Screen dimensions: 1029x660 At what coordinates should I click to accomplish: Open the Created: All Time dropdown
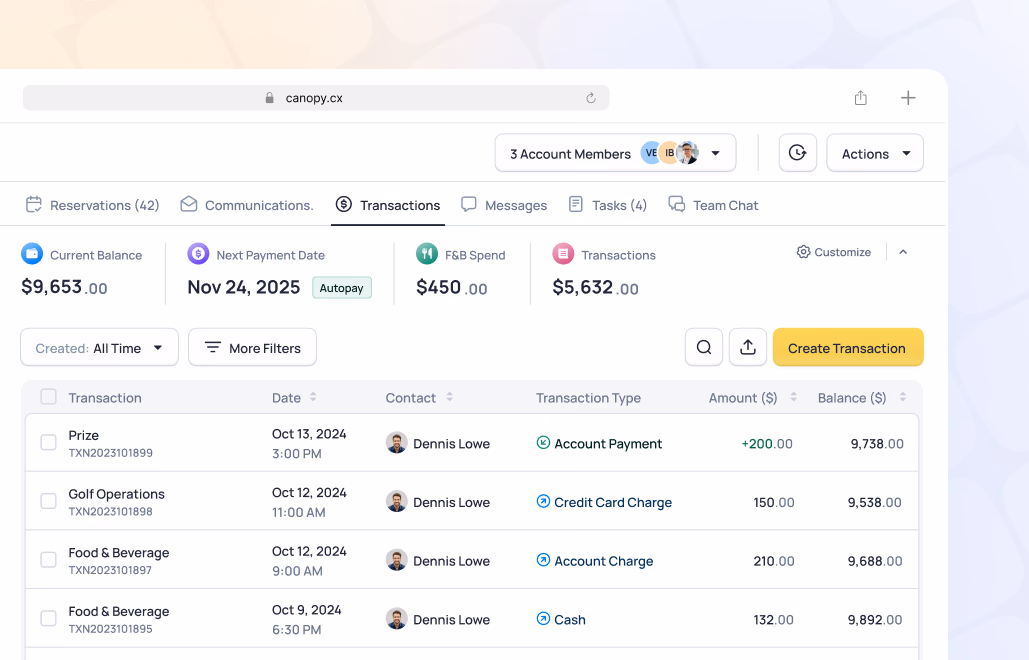tap(99, 347)
